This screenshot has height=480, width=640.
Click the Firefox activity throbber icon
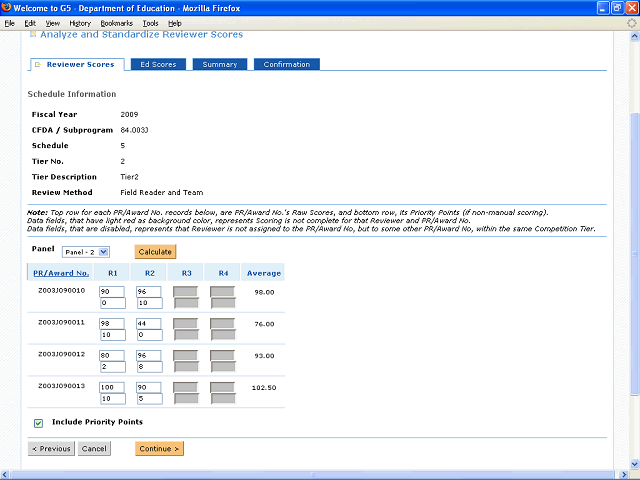point(630,22)
